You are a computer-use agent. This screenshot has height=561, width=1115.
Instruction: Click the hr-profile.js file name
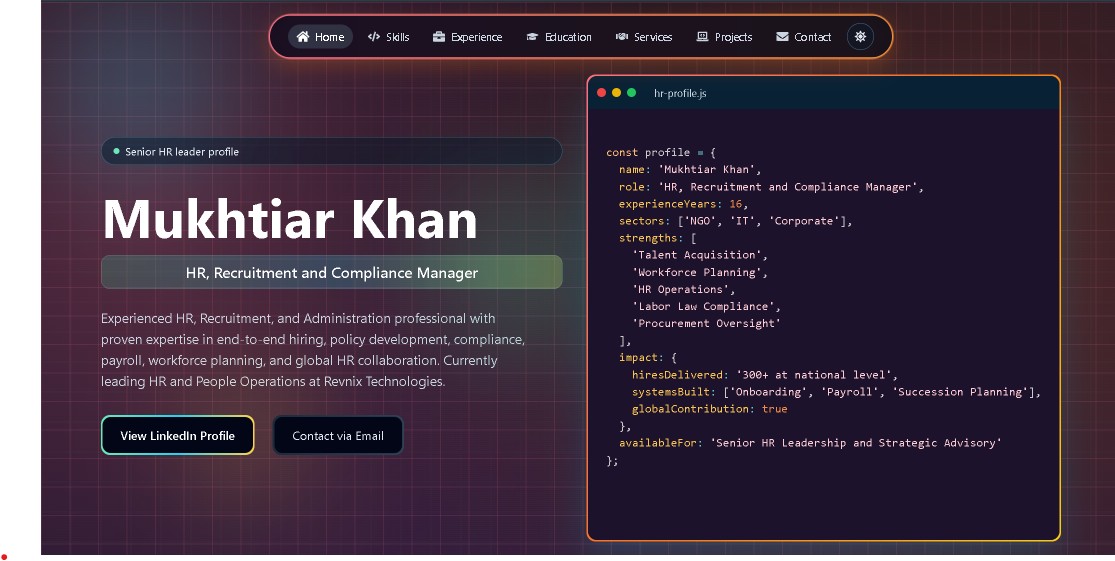coord(680,93)
